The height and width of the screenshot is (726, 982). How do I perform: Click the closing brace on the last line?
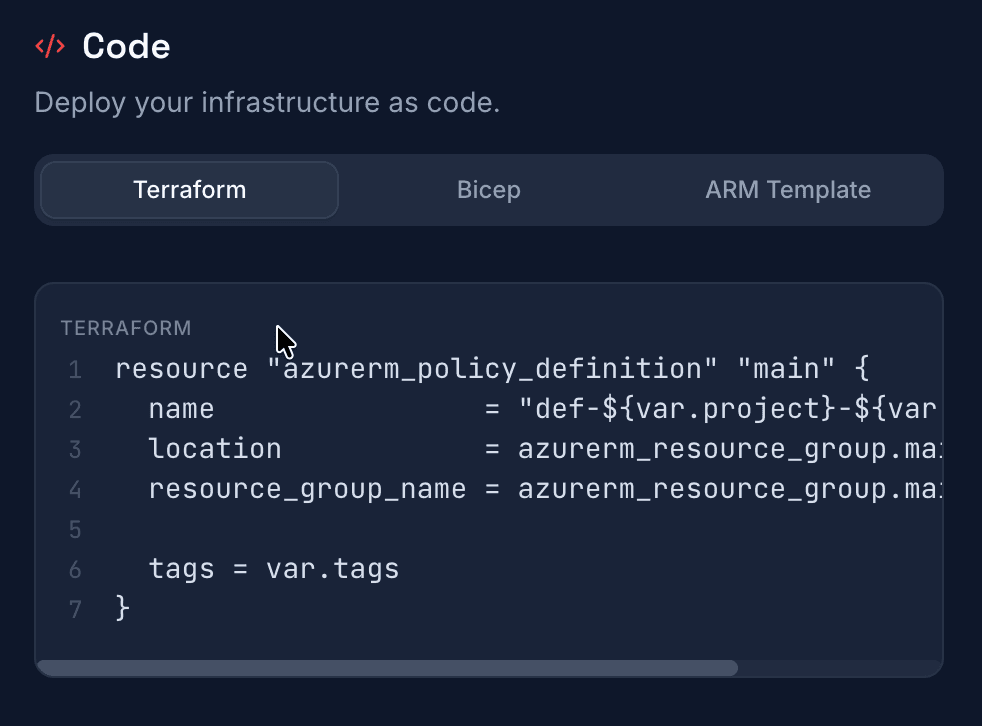tap(122, 608)
